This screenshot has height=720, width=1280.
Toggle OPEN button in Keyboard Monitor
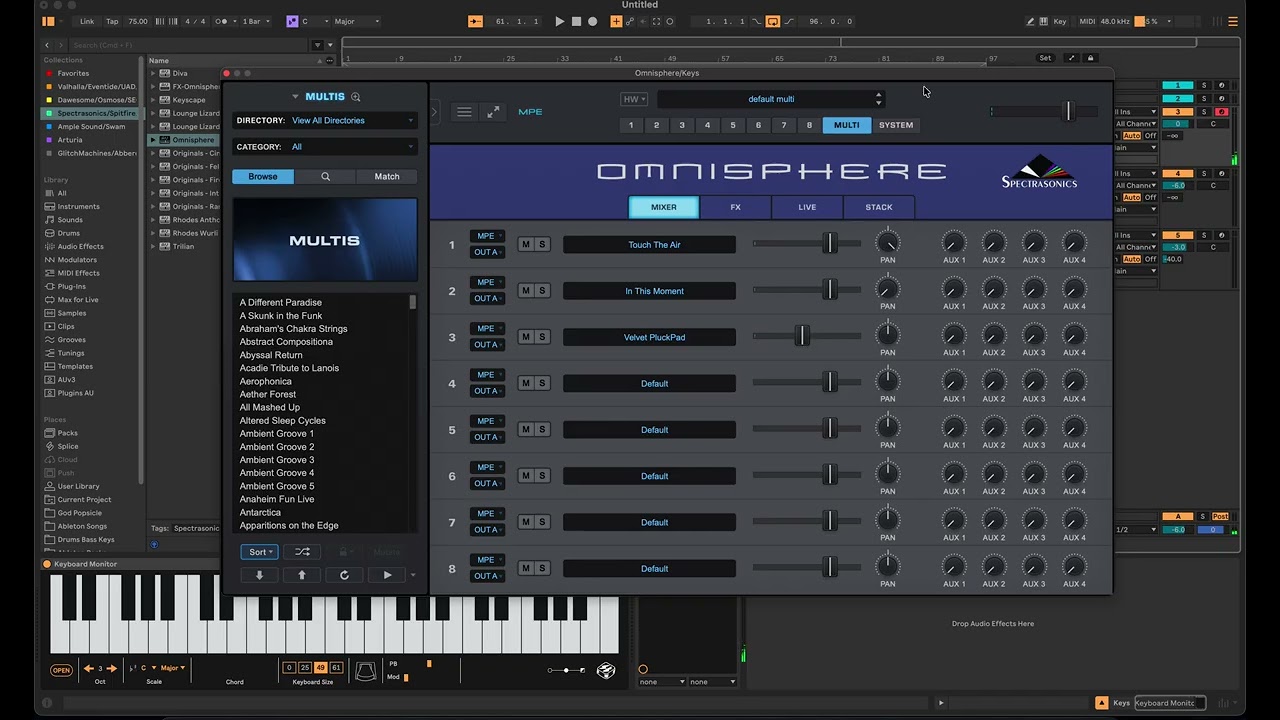coord(61,671)
